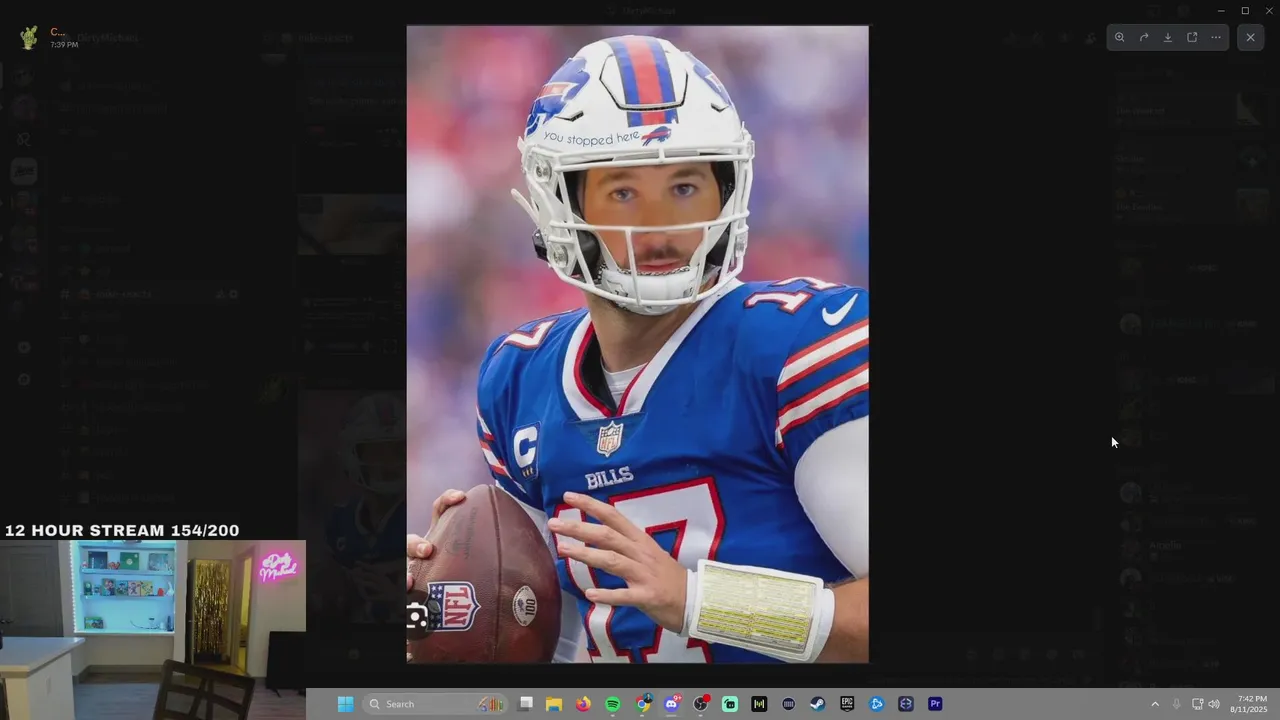This screenshot has width=1280, height=720.
Task: Open Adobe Premiere Pro from the taskbar
Action: tap(935, 704)
